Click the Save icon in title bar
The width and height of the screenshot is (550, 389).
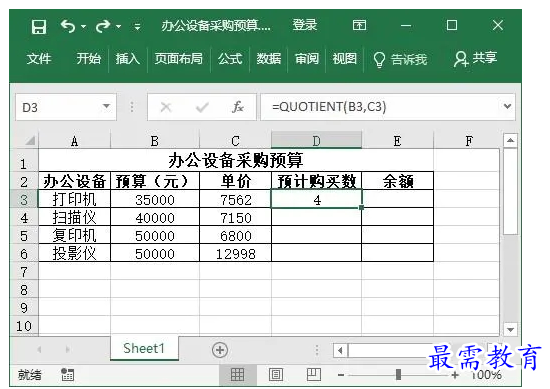(39, 26)
